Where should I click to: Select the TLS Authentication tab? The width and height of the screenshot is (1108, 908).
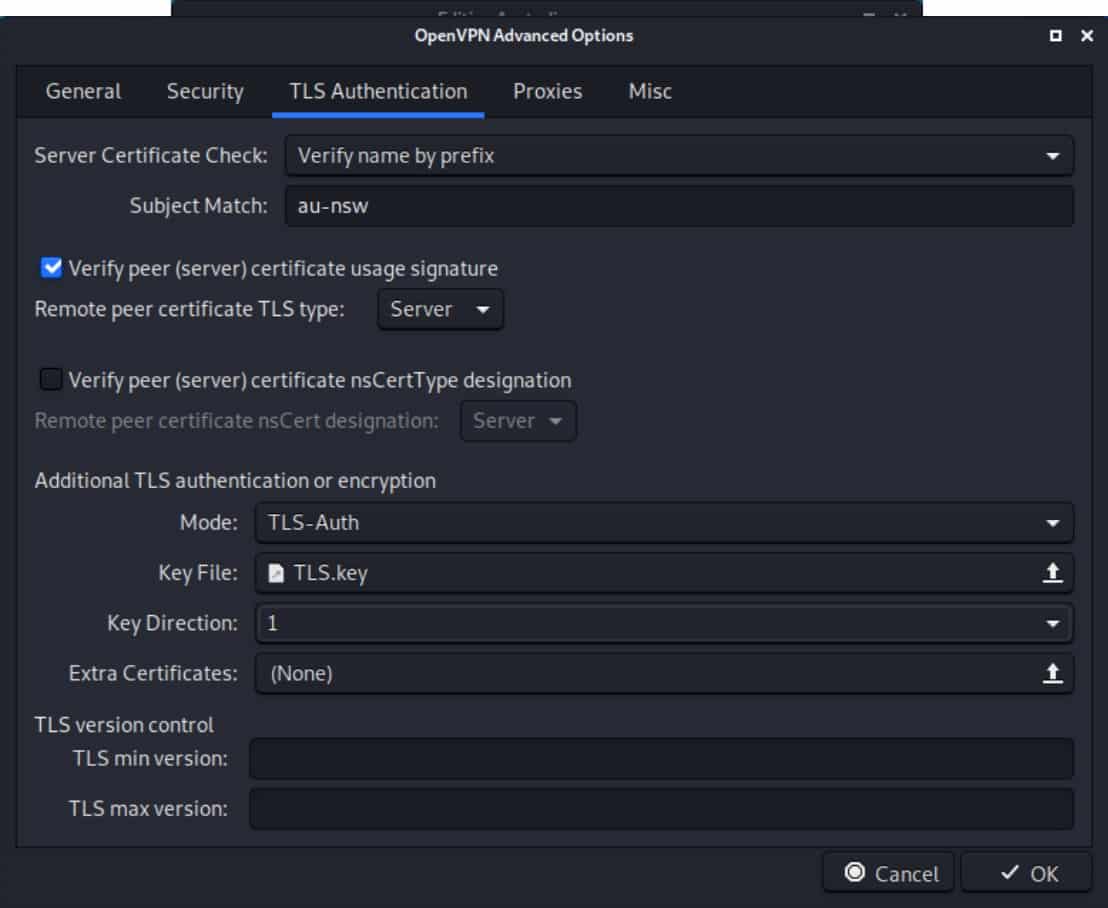(378, 91)
